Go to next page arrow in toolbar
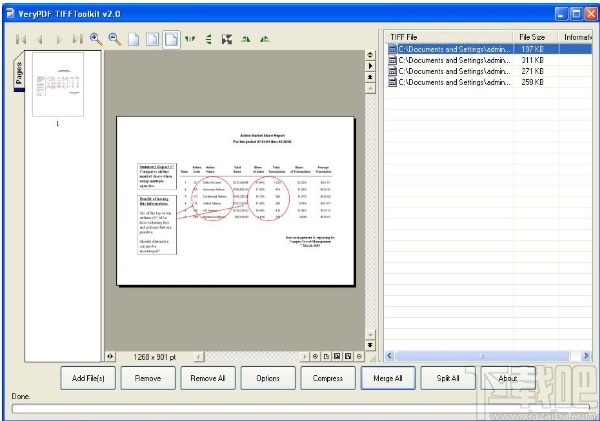This screenshot has width=600, height=421. click(x=59, y=39)
